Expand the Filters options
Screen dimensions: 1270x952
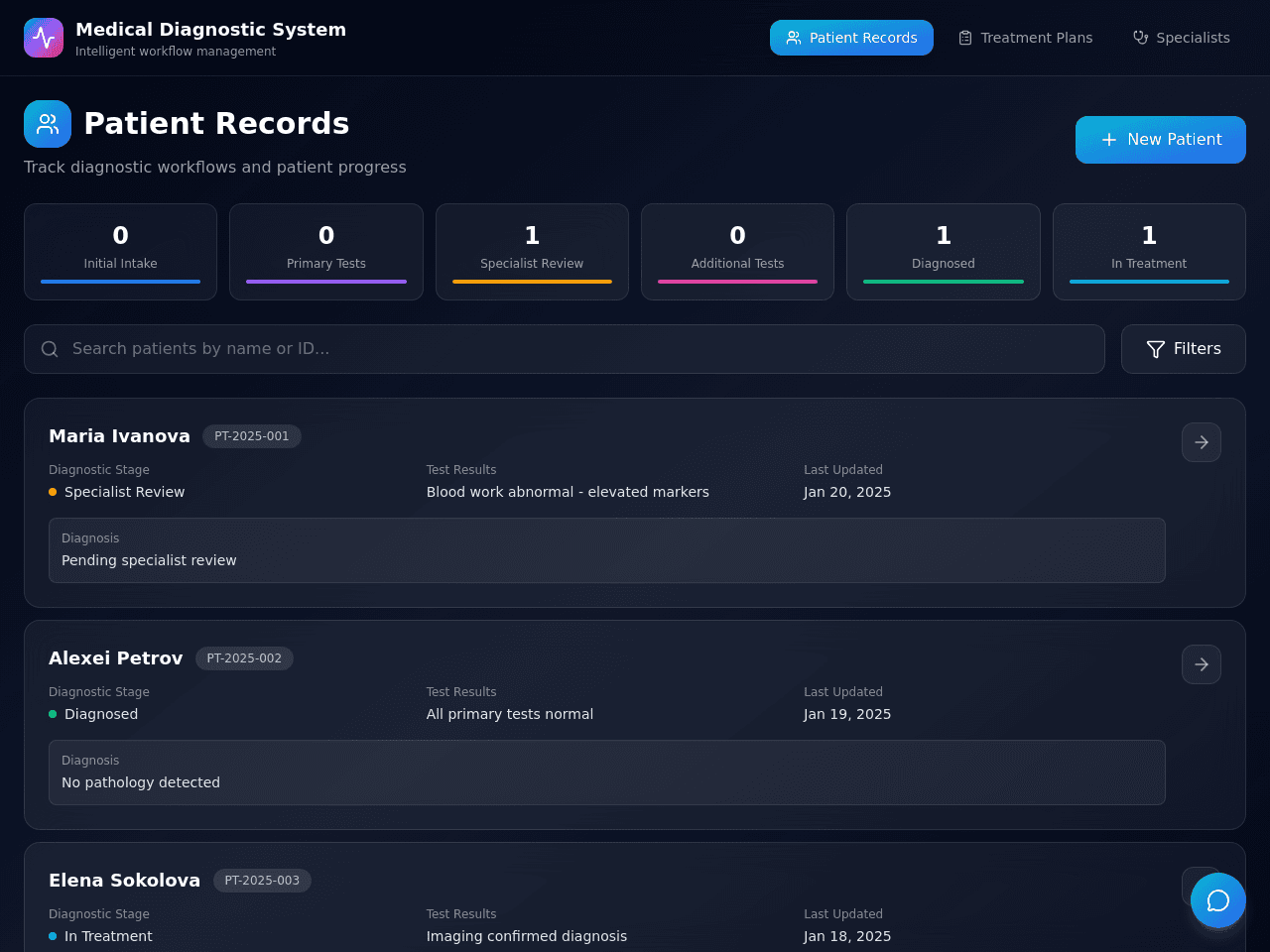pyautogui.click(x=1184, y=349)
